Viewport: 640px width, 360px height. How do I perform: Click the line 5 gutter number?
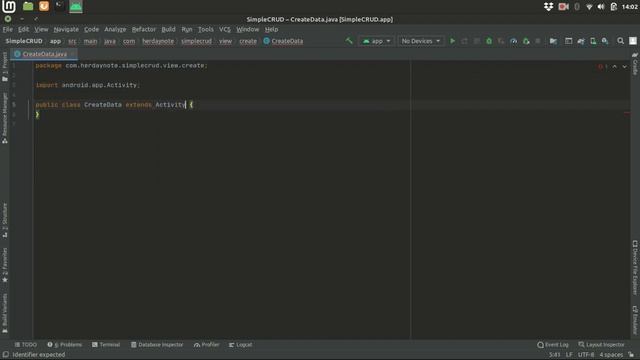point(14,104)
